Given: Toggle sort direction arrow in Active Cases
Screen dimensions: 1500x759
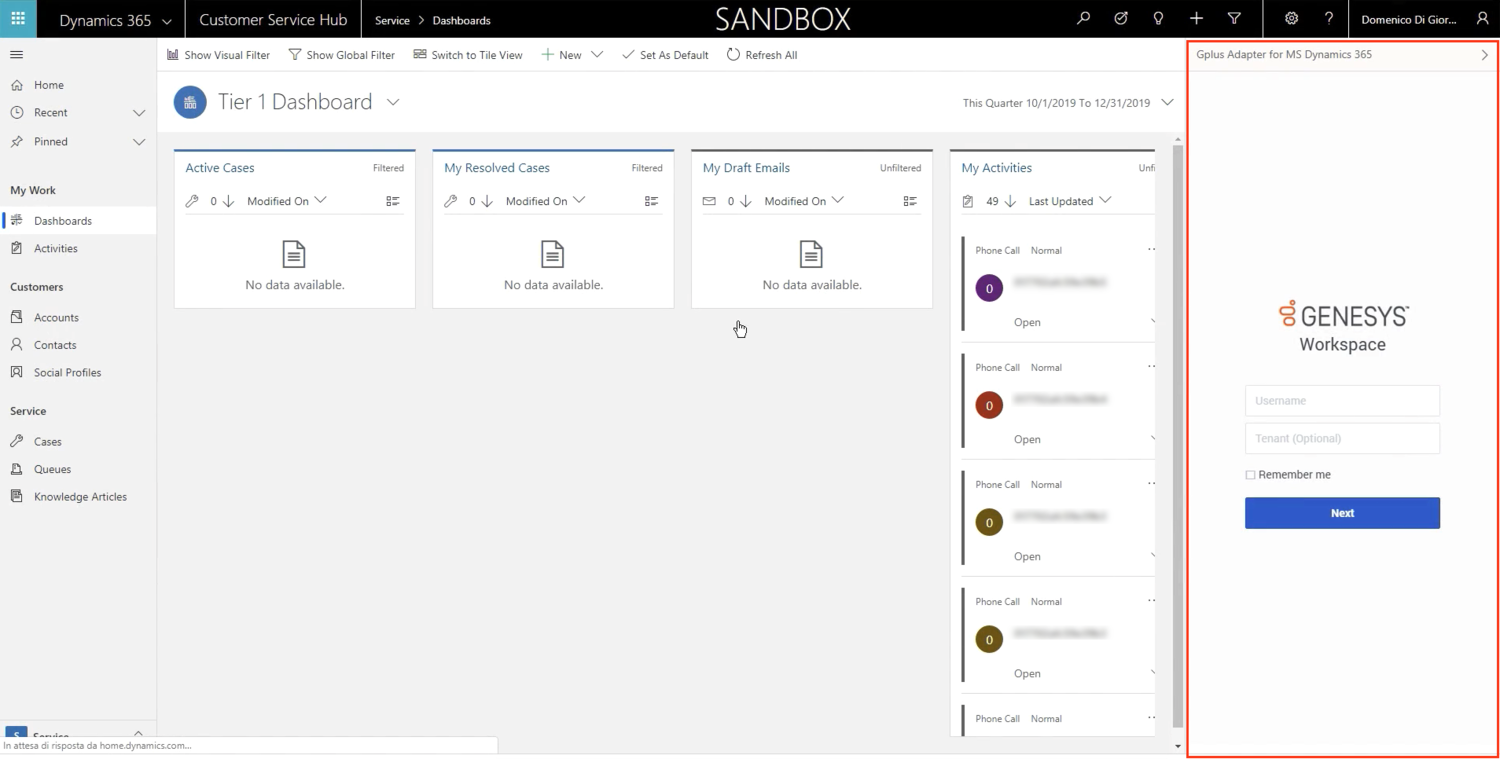Looking at the screenshot, I should pyautogui.click(x=228, y=201).
